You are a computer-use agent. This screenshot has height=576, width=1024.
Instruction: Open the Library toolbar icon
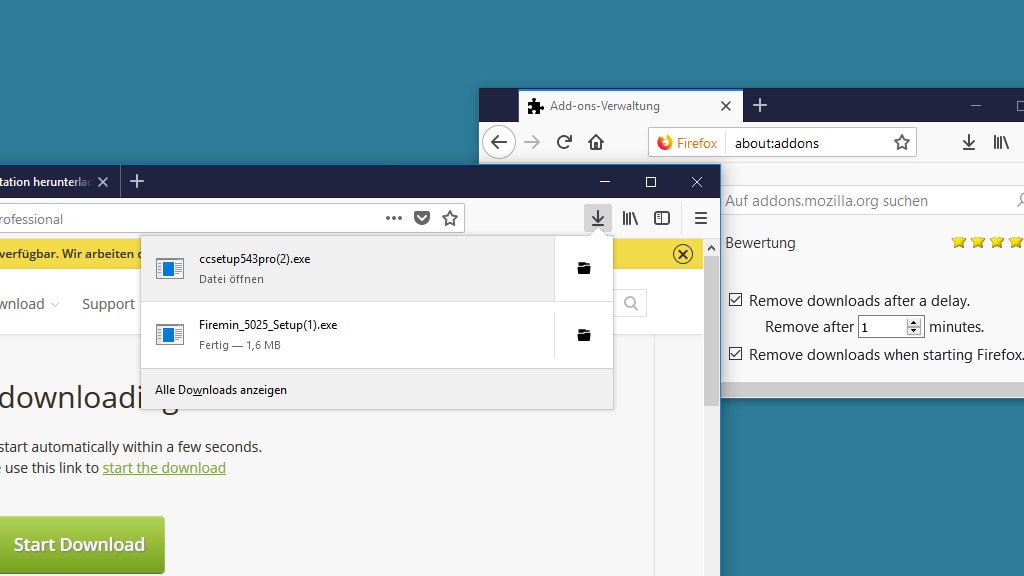(x=630, y=218)
